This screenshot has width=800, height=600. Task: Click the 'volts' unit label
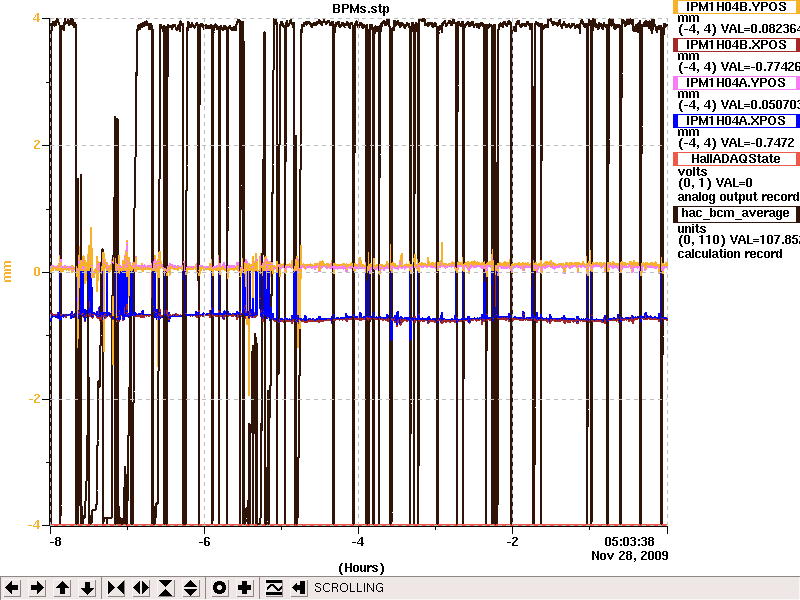pos(692,171)
